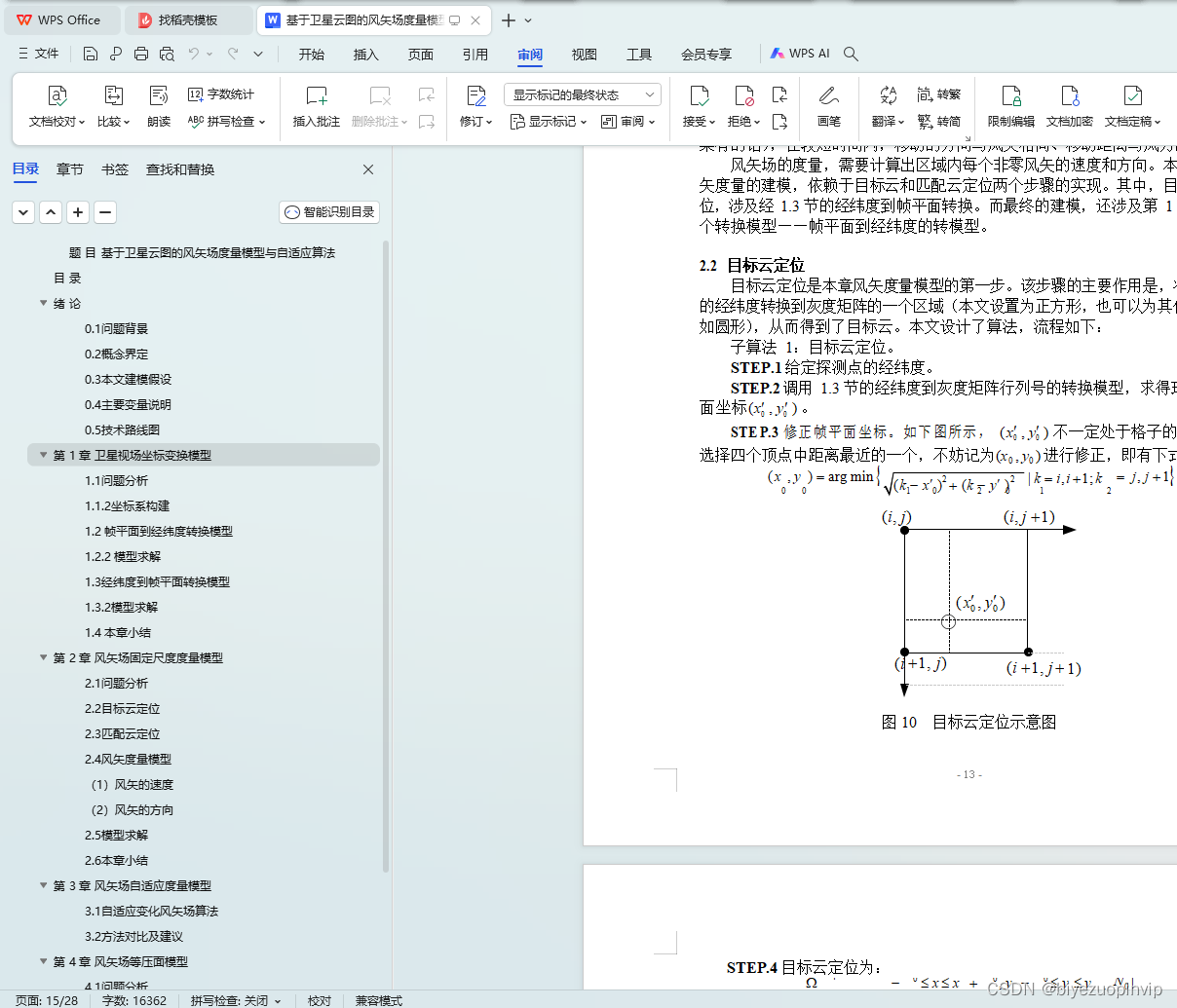This screenshot has height=1008, width=1177.
Task: Expand quick access toolbar customize arrow
Action: click(258, 54)
